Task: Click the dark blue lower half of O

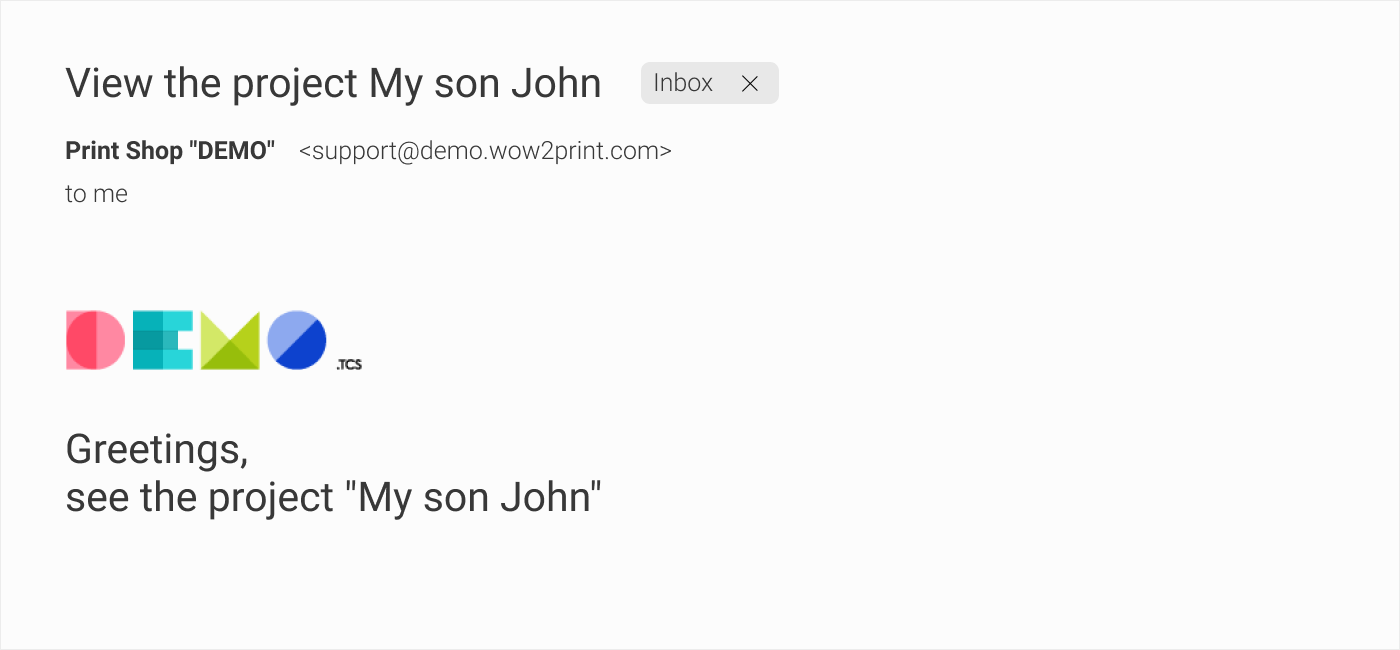Action: click(x=308, y=352)
